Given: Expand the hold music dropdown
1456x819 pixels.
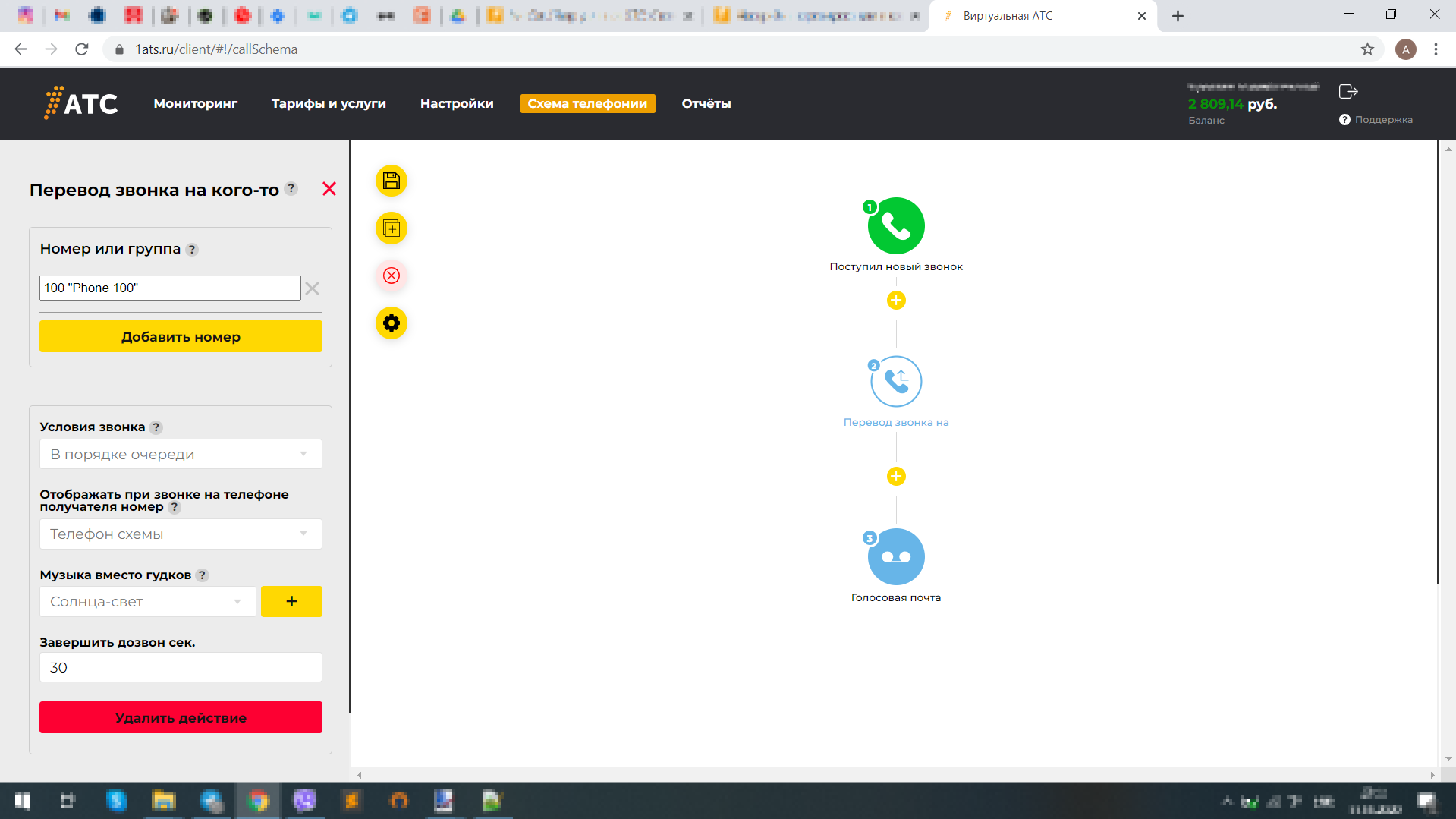Looking at the screenshot, I should (x=147, y=602).
